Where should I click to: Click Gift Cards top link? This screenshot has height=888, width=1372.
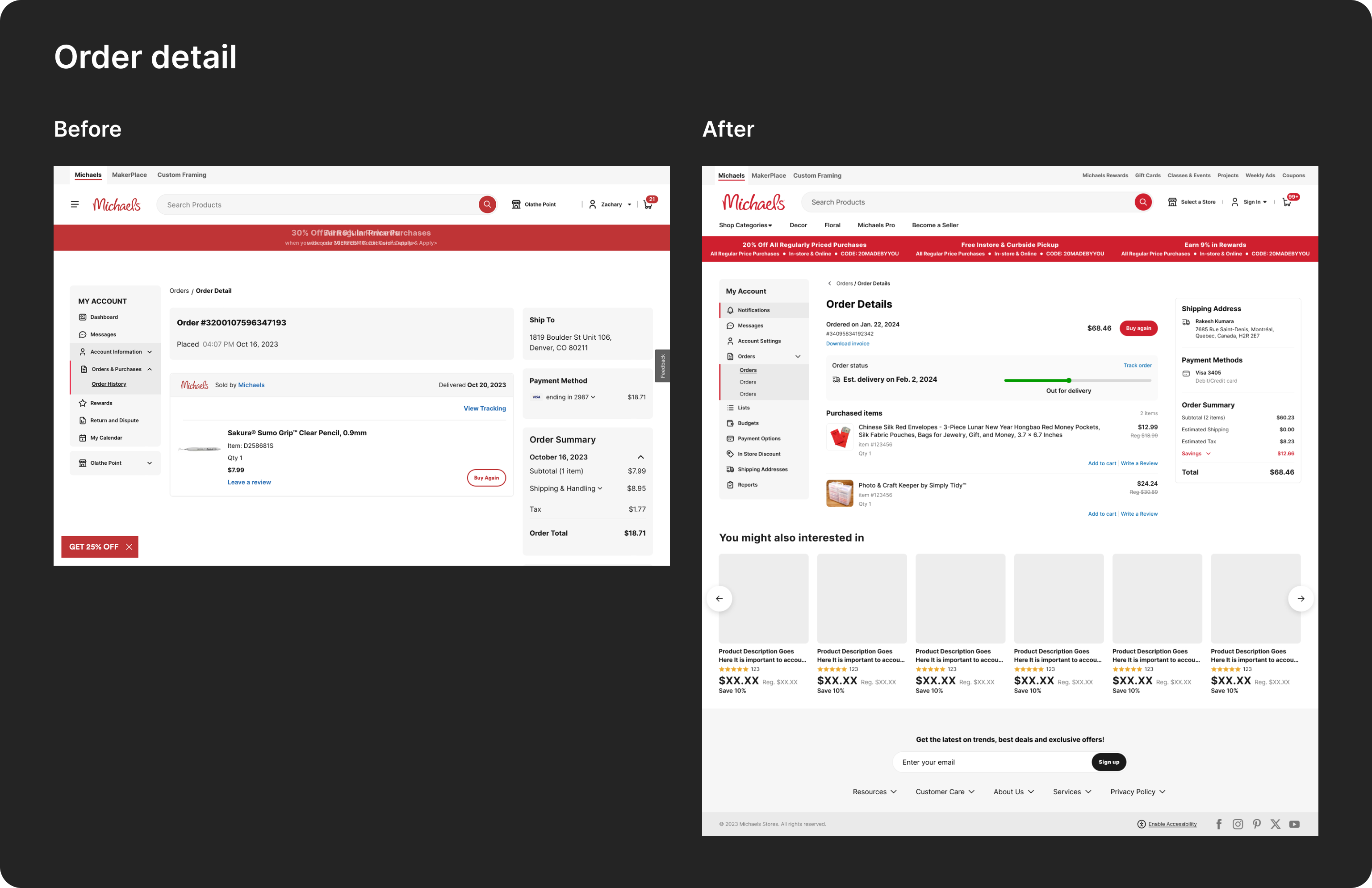coord(1148,176)
